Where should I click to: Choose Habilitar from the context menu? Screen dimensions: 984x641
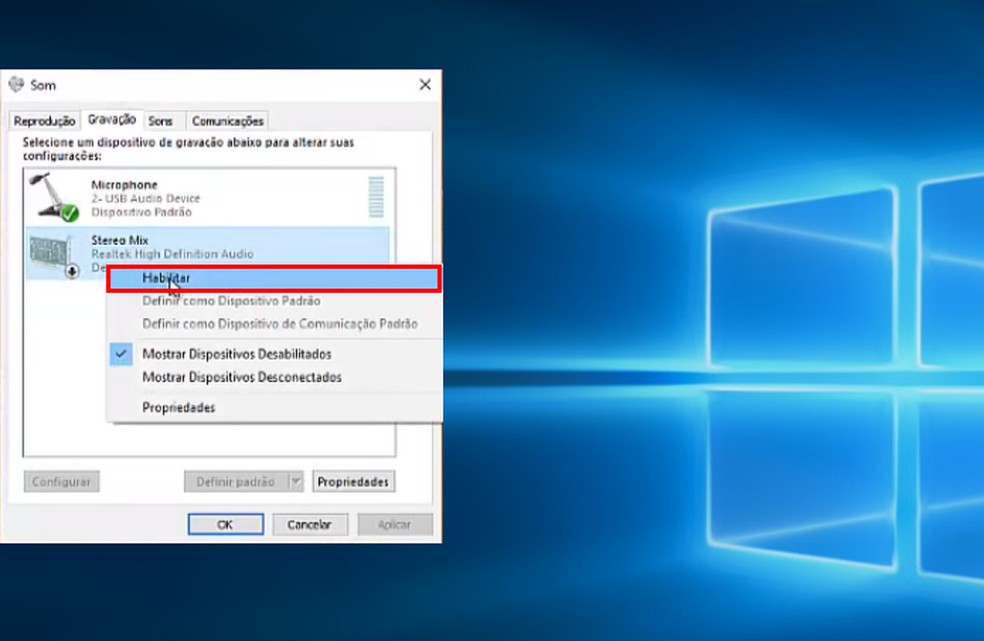[x=274, y=278]
